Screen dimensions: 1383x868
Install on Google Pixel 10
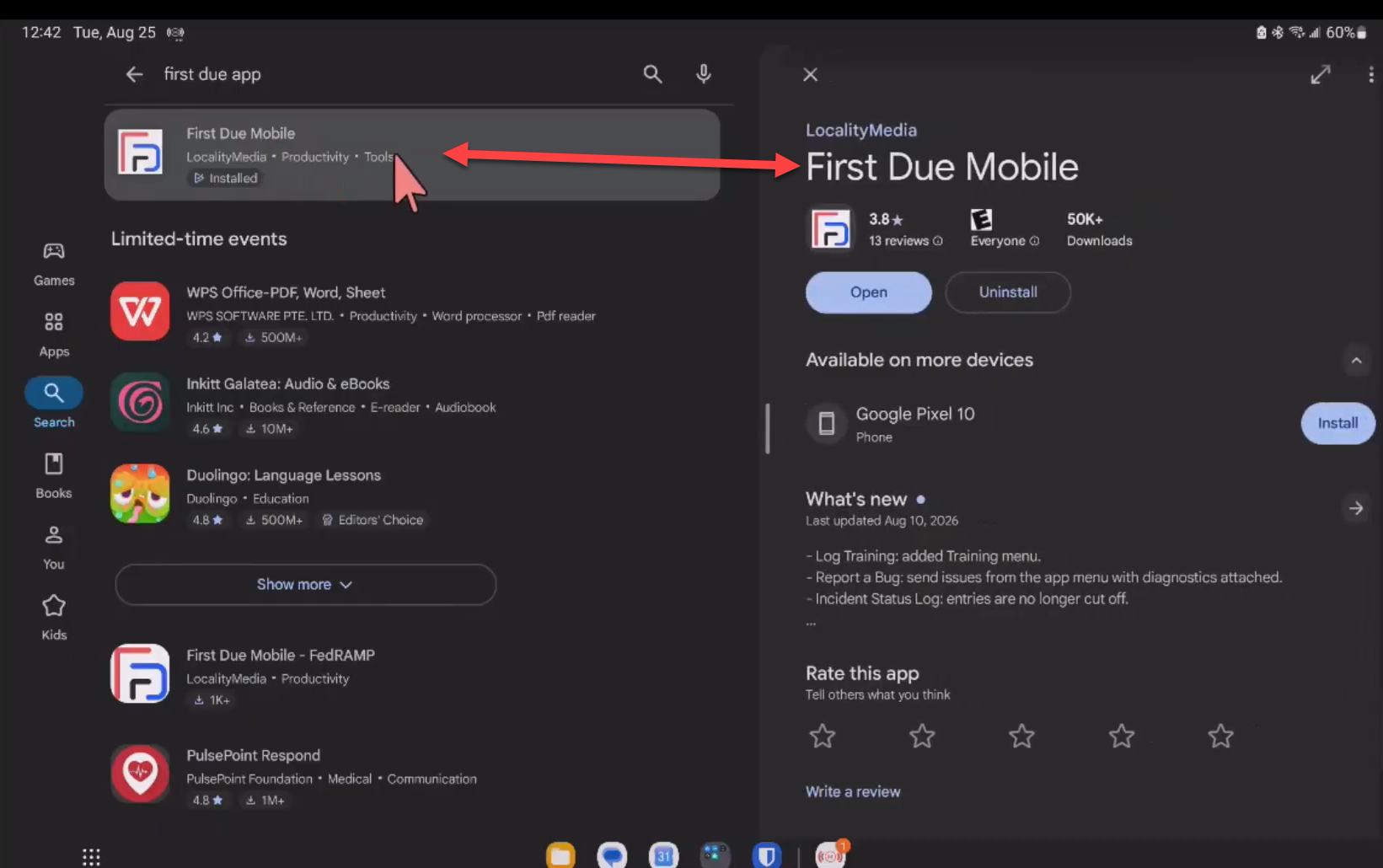pos(1337,423)
